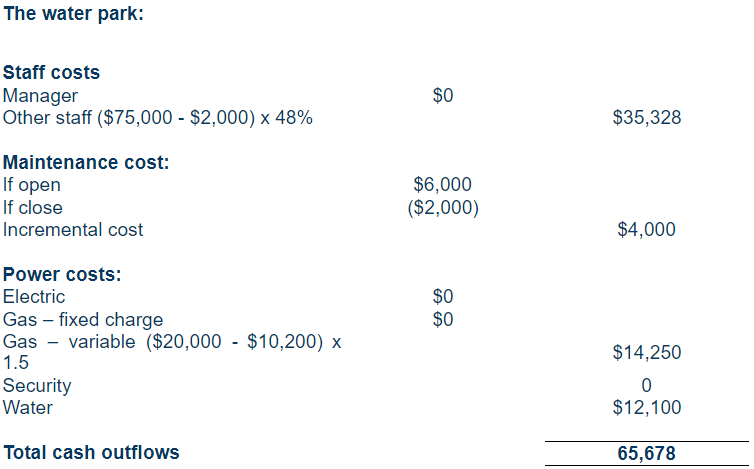Click the 'If close' ($2,000) value
Viewport: 754px width, 469px height.
coord(443,207)
